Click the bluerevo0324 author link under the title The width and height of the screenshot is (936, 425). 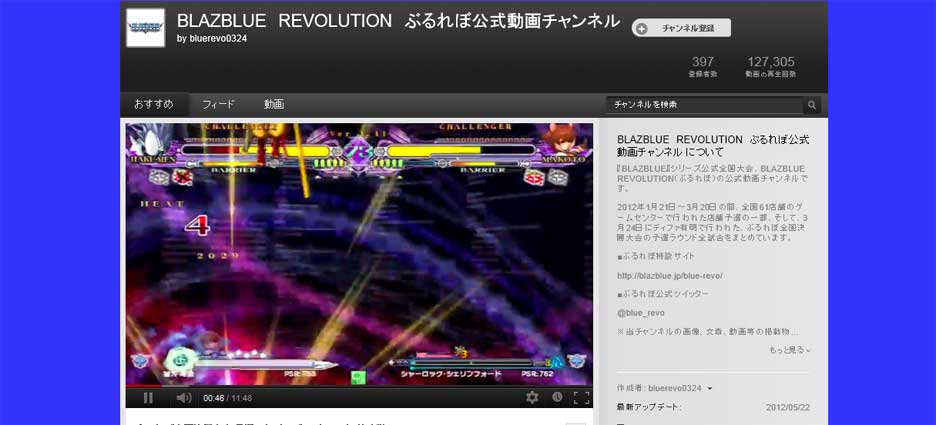pyautogui.click(x=218, y=39)
